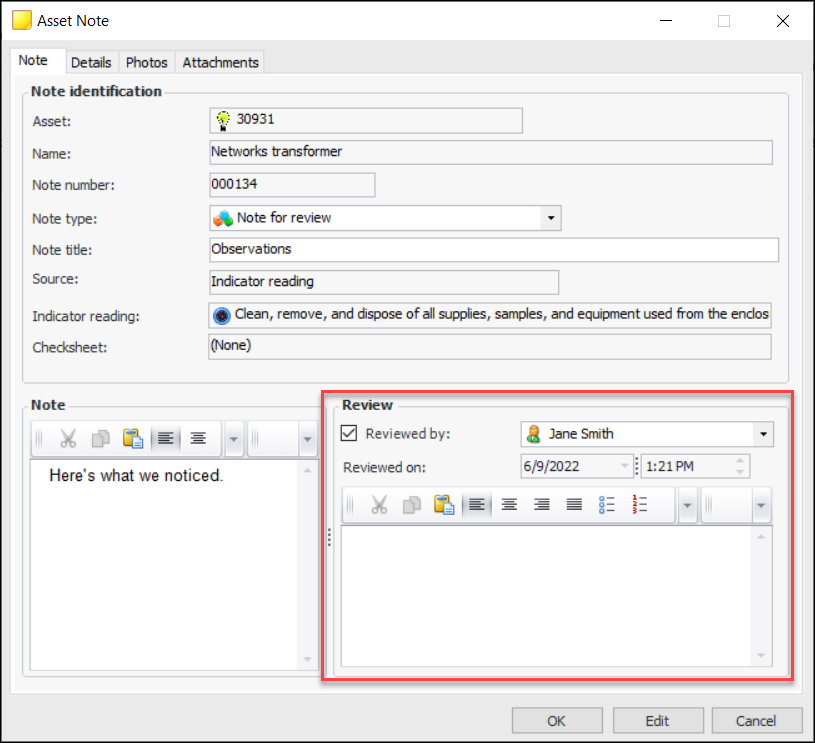Open the Reviewed on date picker
This screenshot has width=815, height=743.
tap(626, 466)
